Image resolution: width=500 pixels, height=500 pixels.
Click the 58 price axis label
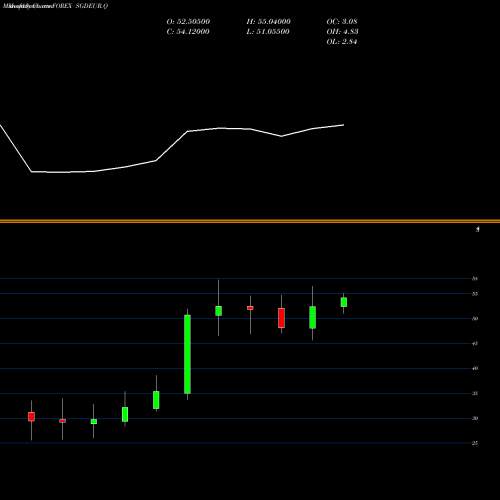tap(475, 279)
